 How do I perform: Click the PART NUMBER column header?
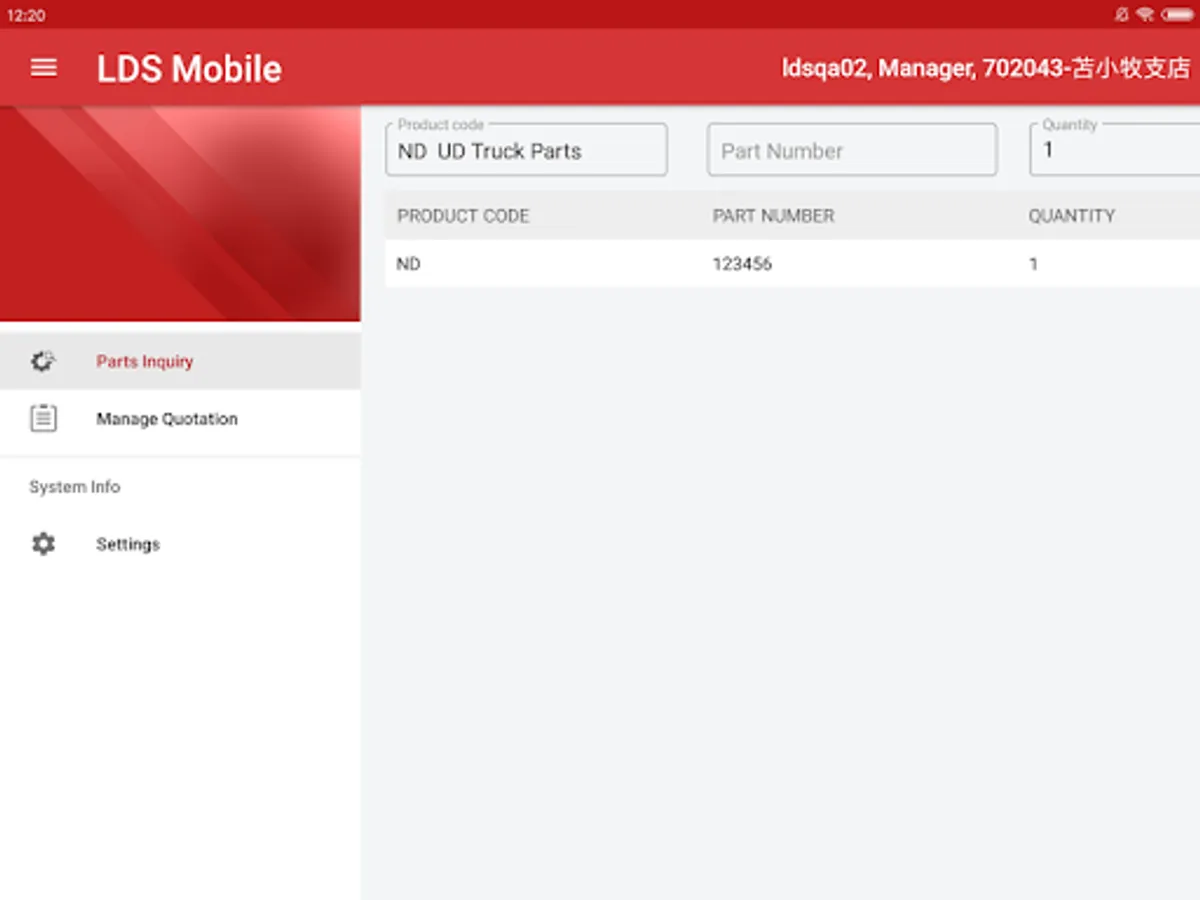point(773,216)
